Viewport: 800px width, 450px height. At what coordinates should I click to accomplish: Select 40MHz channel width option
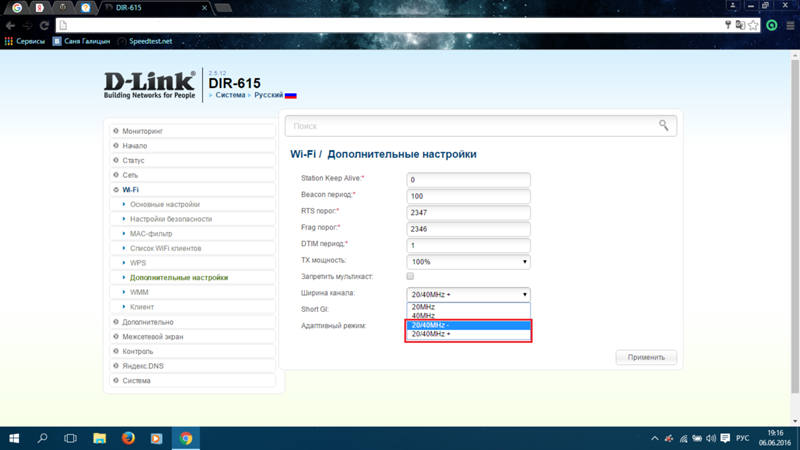[x=468, y=316]
